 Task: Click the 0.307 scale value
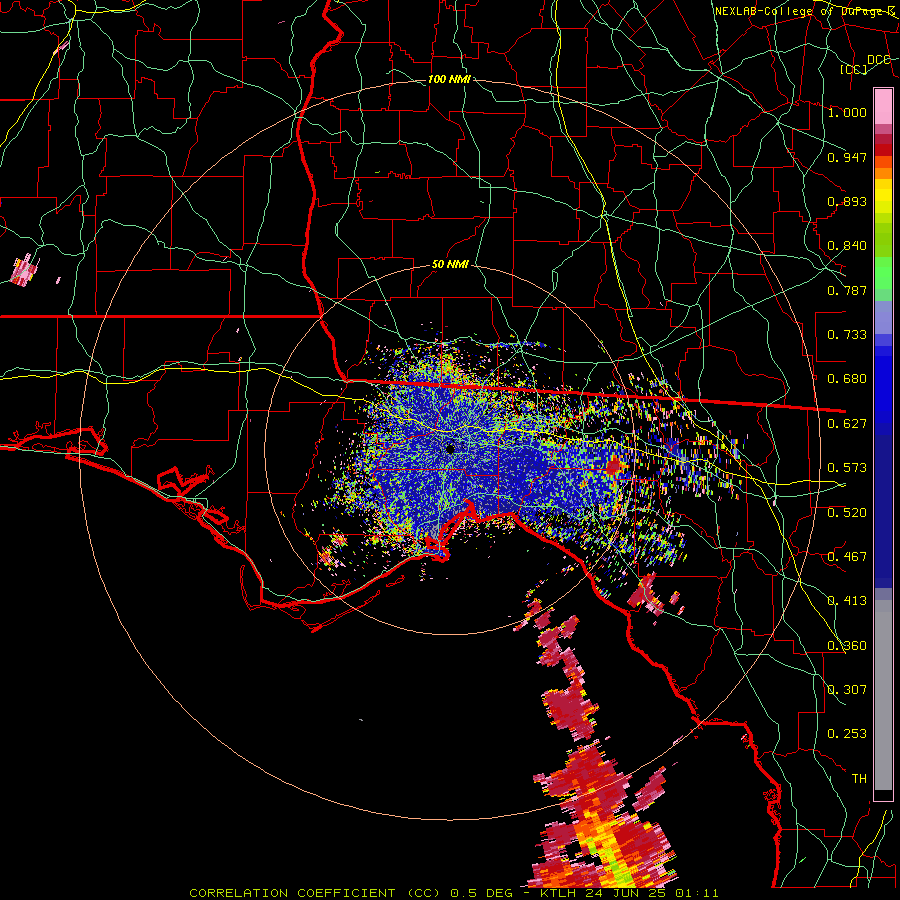[847, 690]
